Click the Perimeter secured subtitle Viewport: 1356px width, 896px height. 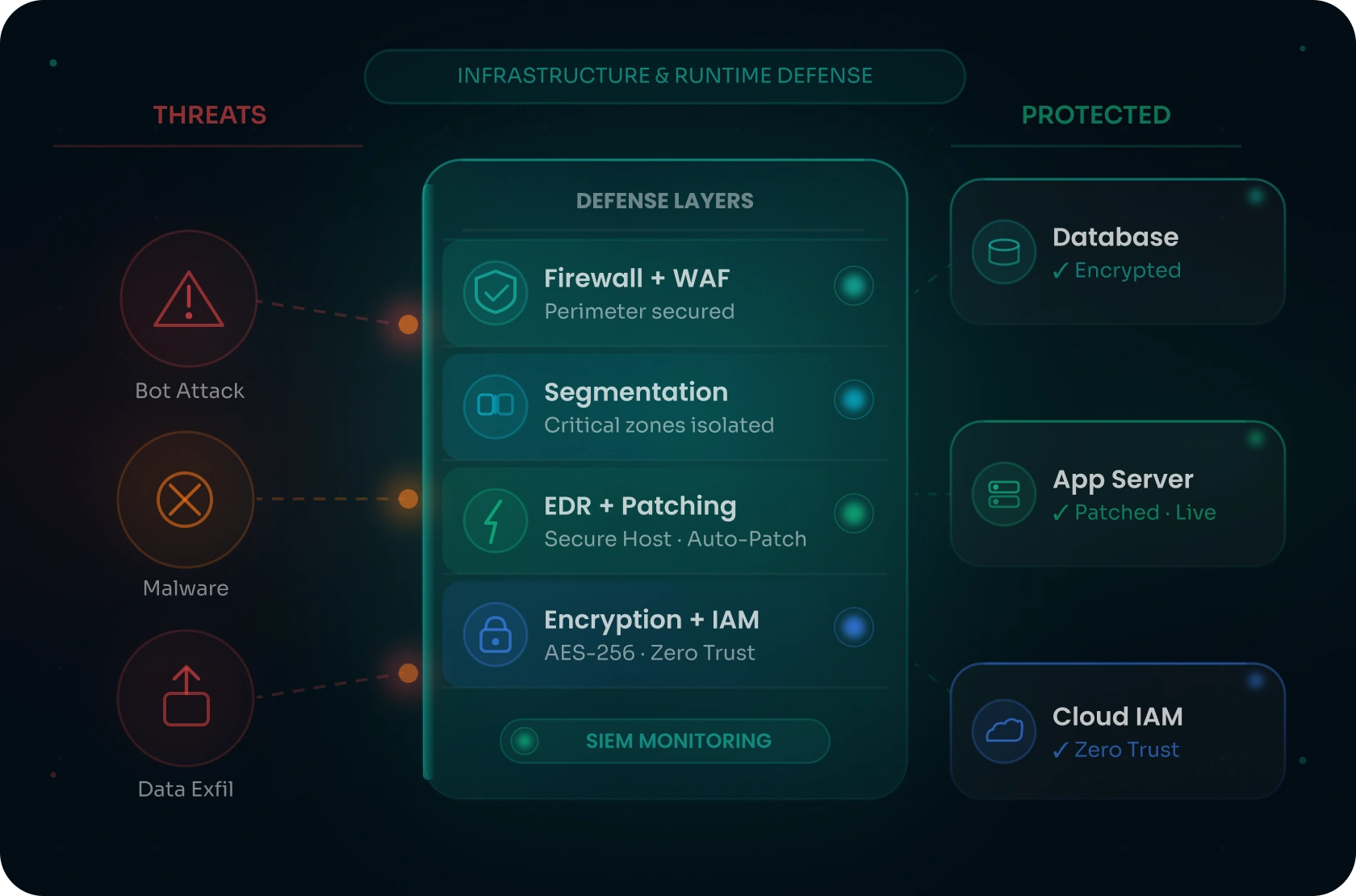pyautogui.click(x=639, y=312)
